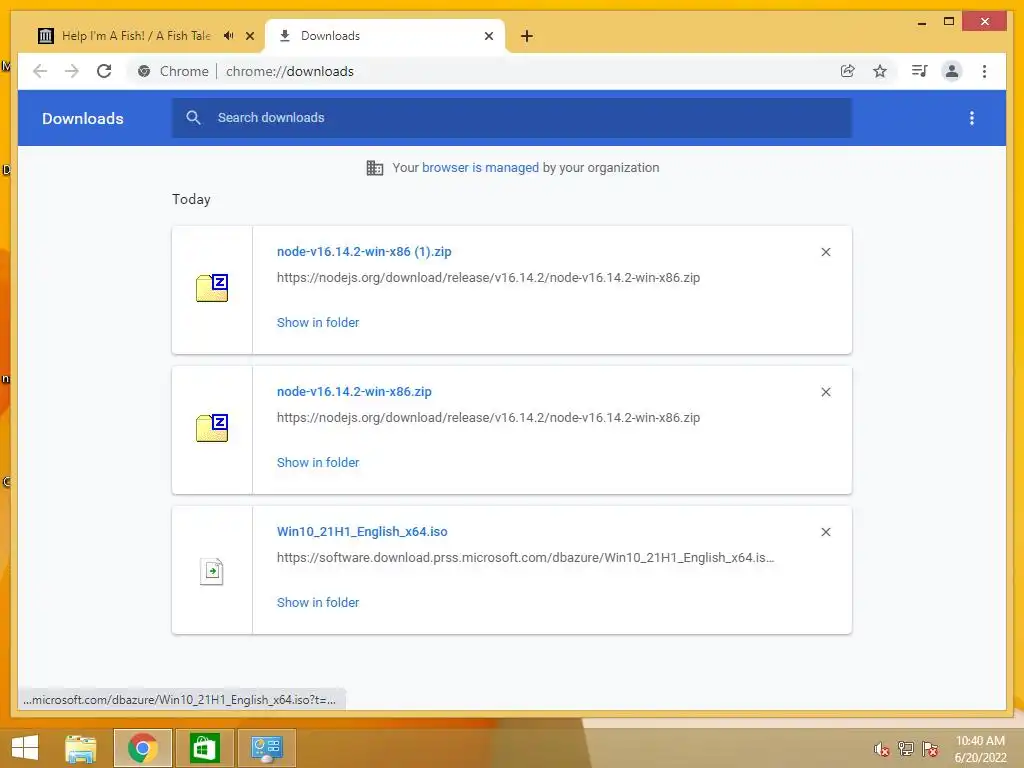Screen dimensions: 1024x768
Task: Click zip icon of node-v16.14.2-win-x86 (1).zip
Action: click(212, 288)
